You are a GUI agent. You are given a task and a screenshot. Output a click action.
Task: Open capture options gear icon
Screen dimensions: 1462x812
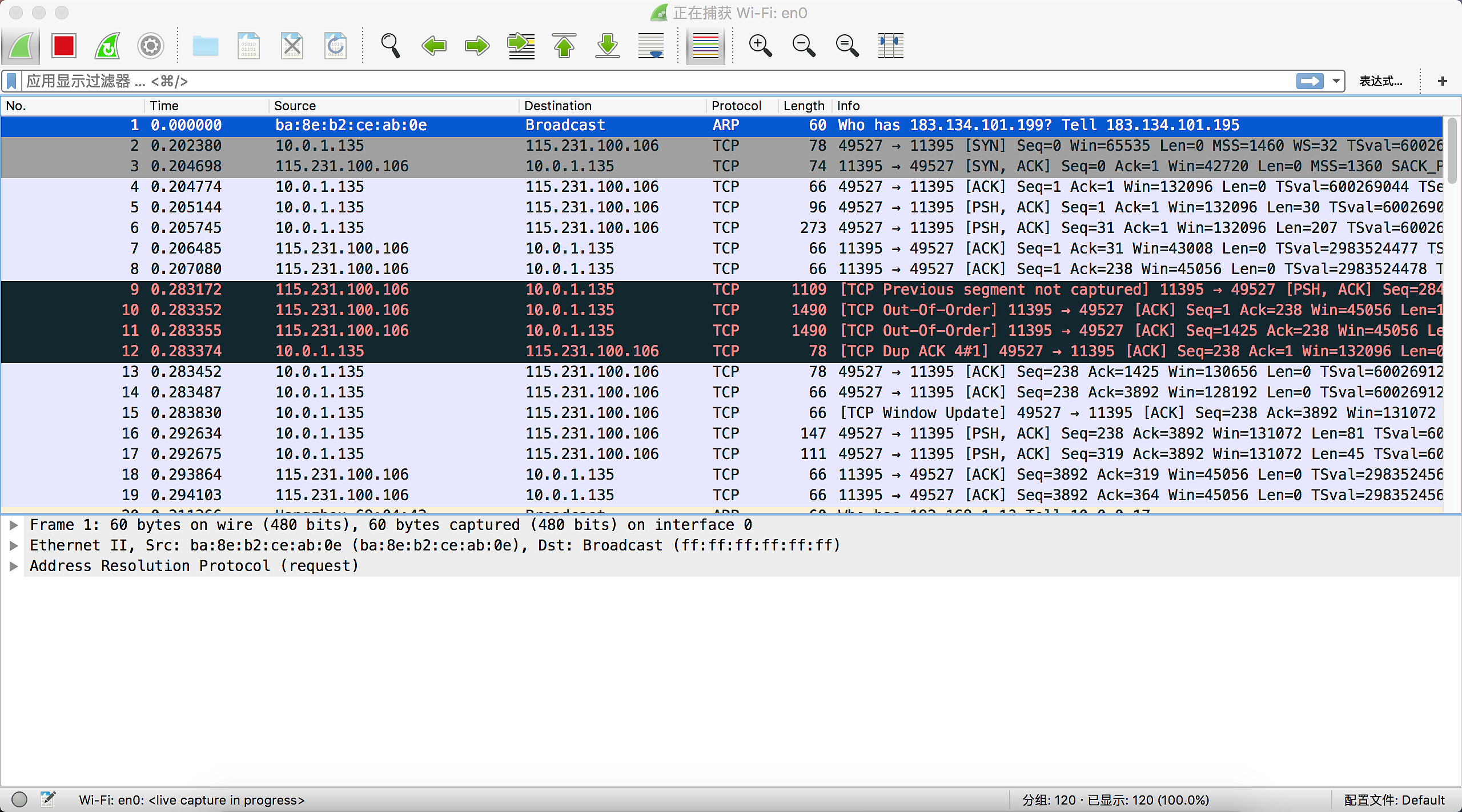coord(151,46)
